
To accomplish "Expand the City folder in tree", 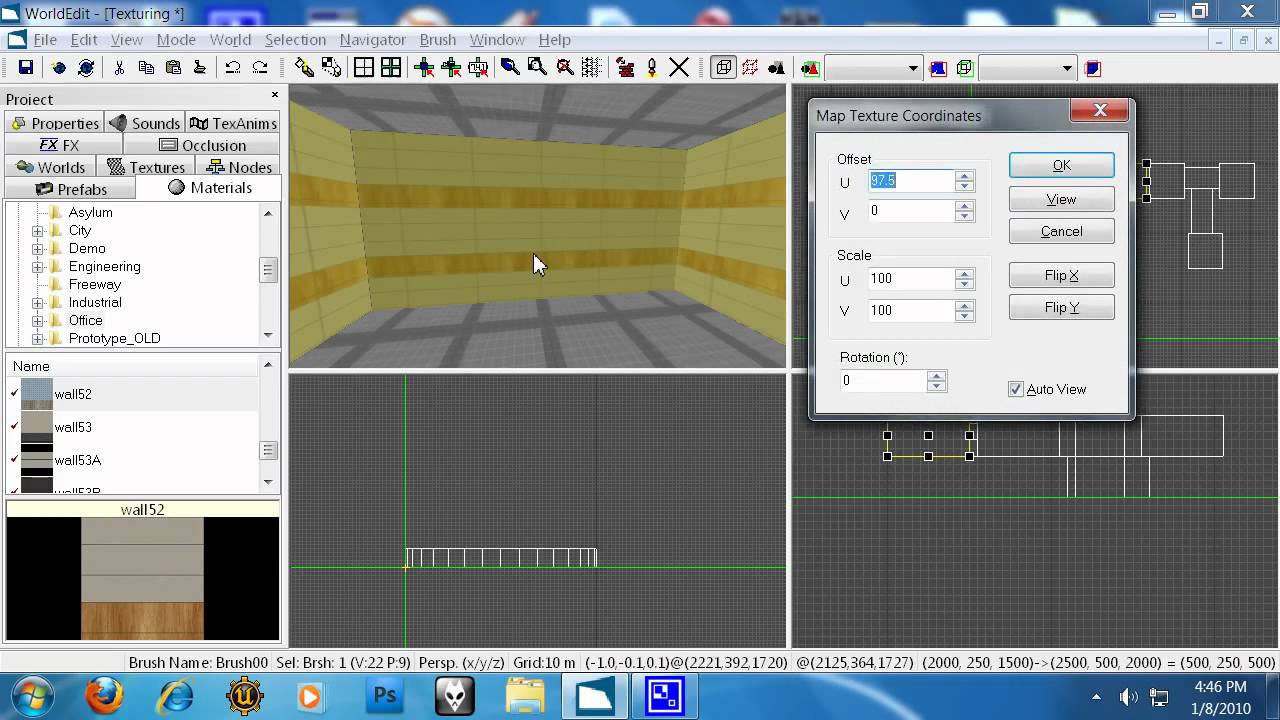I will coord(38,230).
